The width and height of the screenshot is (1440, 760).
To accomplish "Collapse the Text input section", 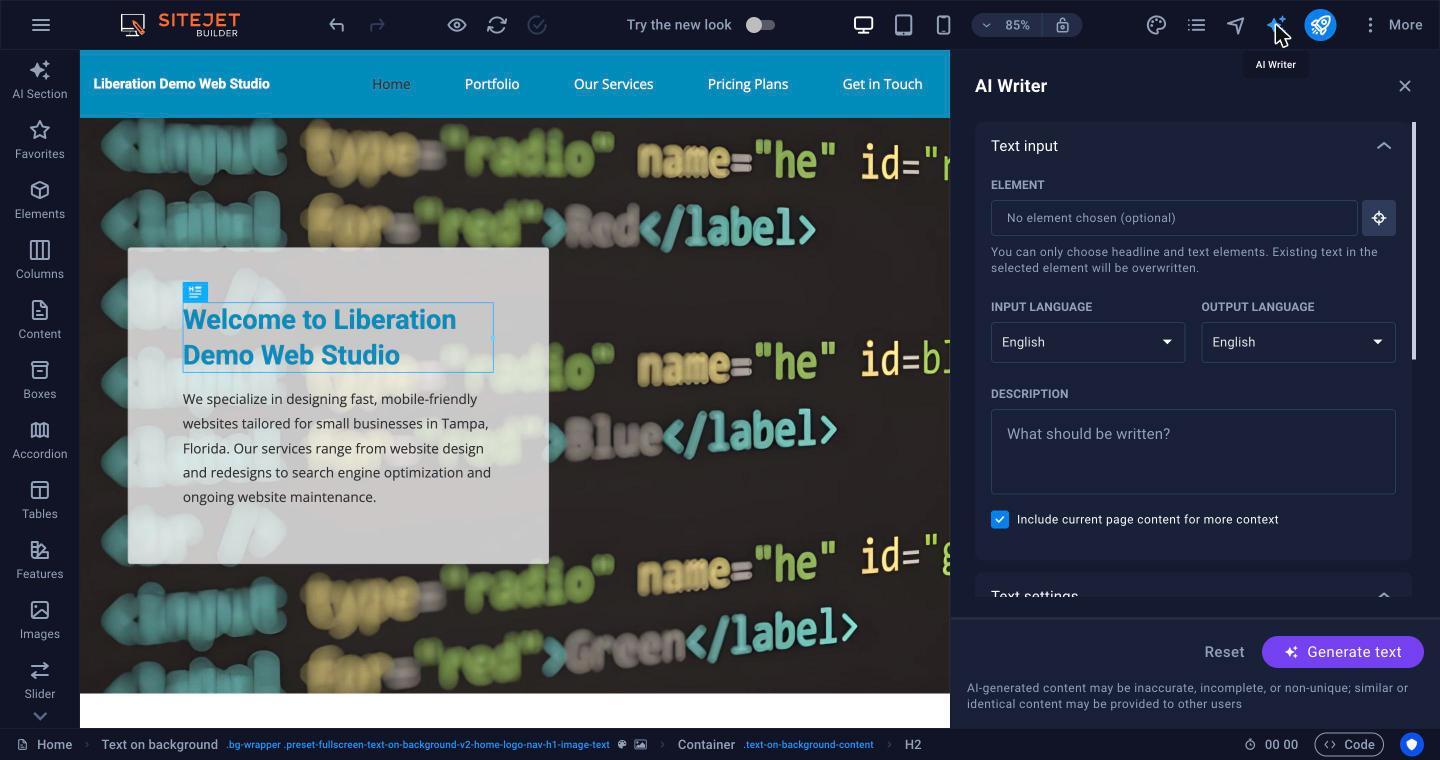I will 1384,146.
